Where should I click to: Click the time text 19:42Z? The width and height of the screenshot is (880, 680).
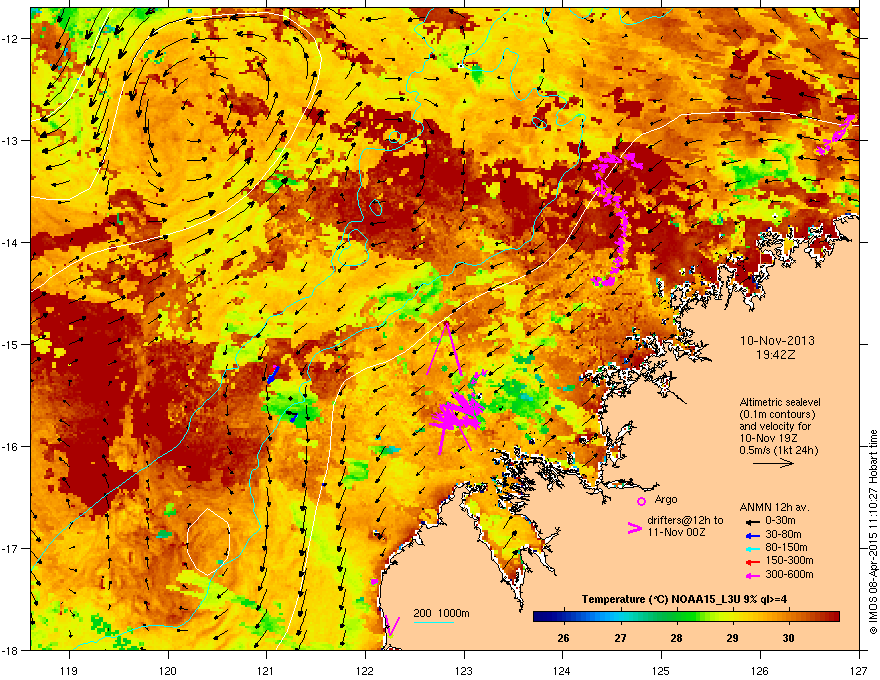pos(775,355)
